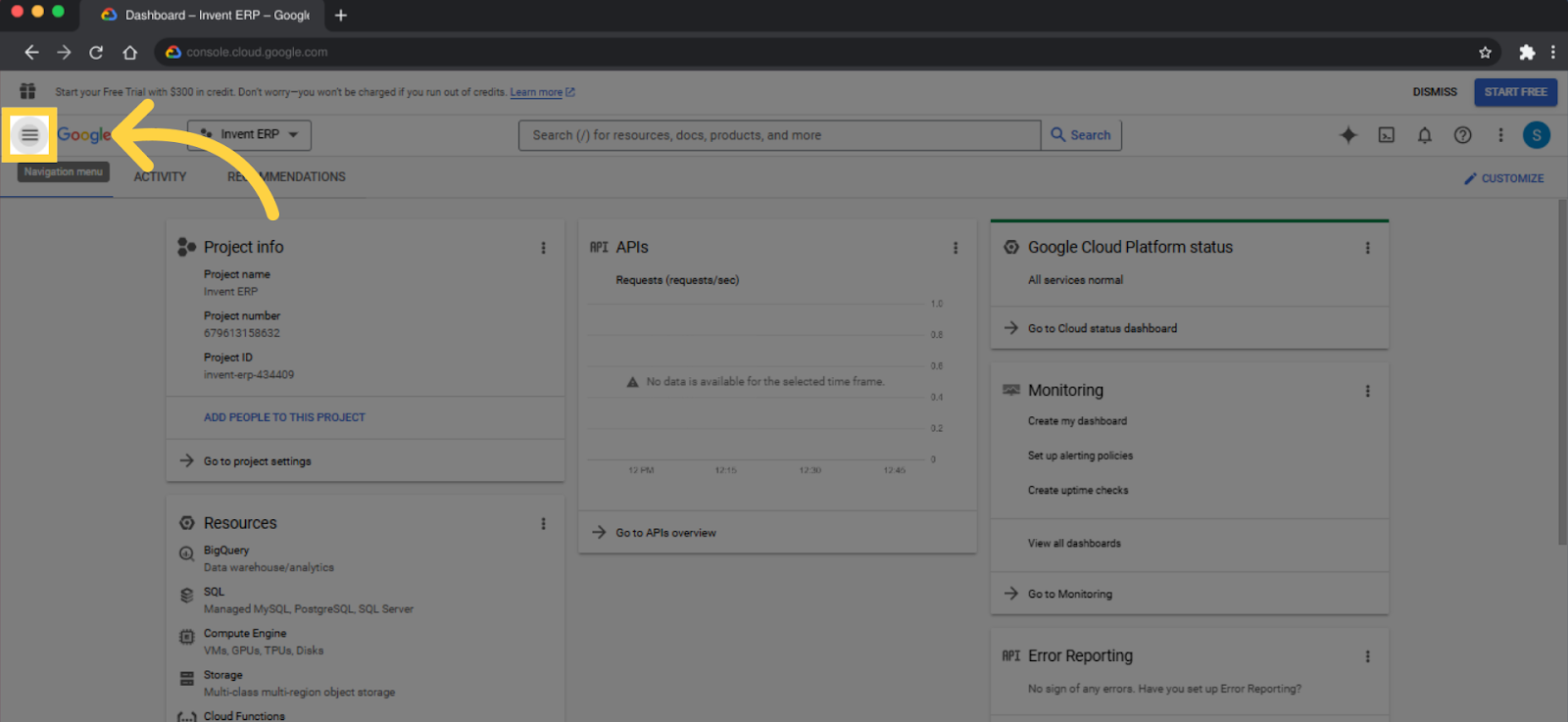Open Error Reporting card options menu
The image size is (1568, 722).
click(x=1368, y=656)
